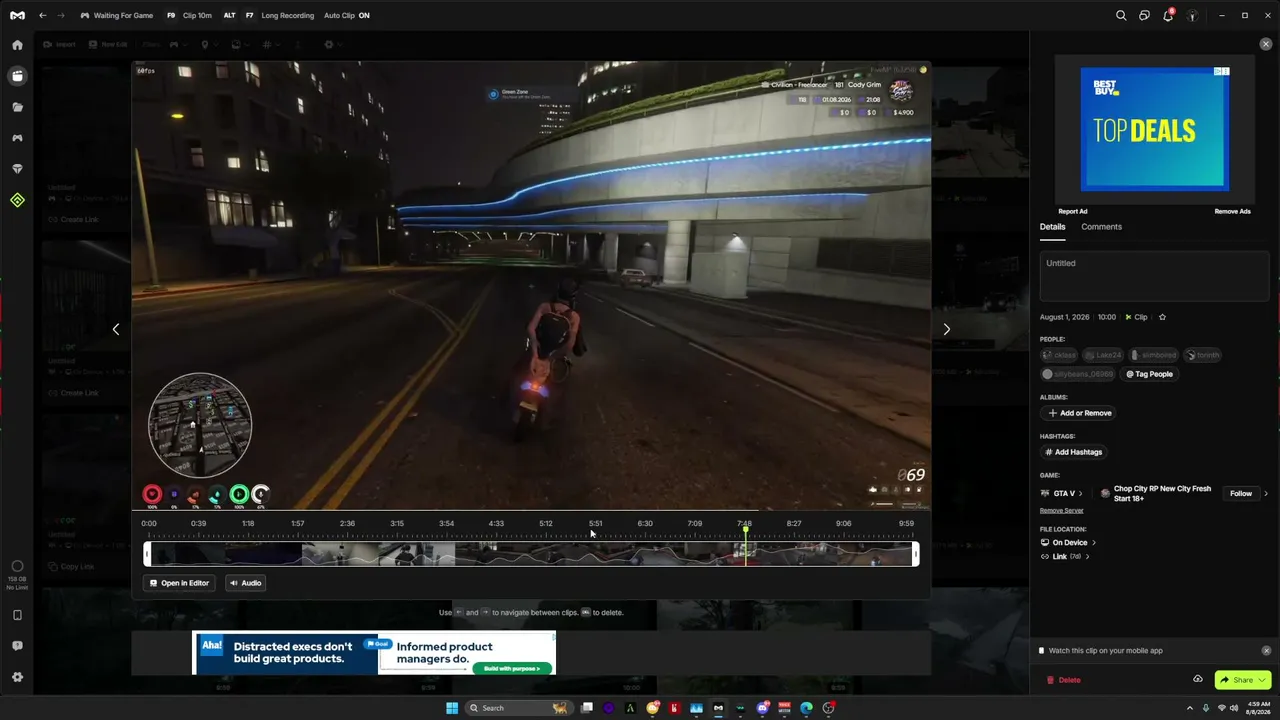Click the timeline playhead marker
1280x720 pixels.
pos(745,529)
